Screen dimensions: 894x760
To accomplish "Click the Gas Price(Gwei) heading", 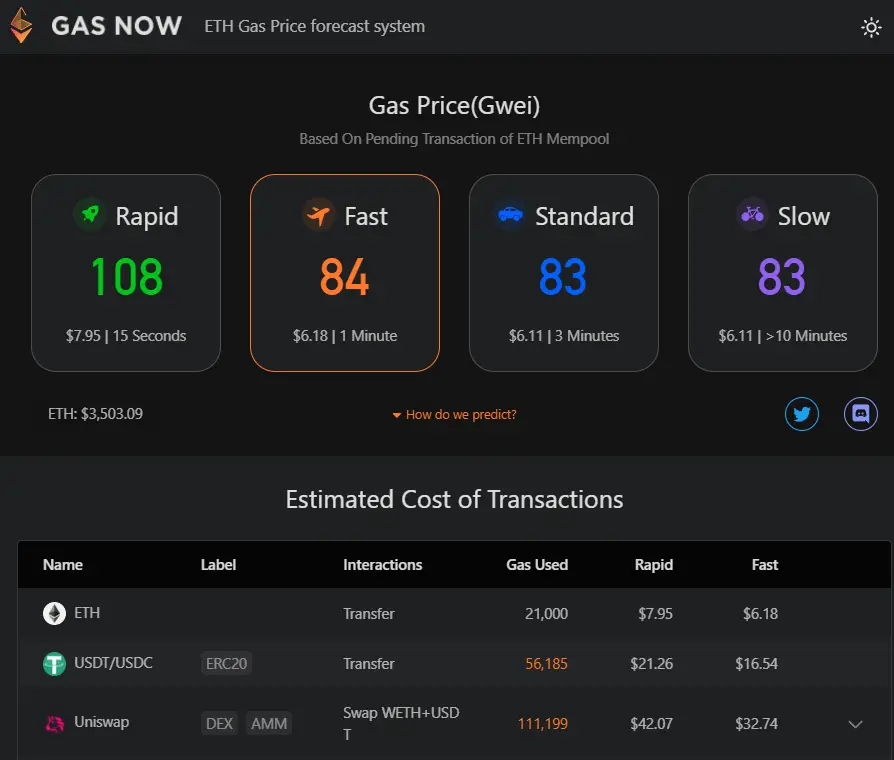I will (x=454, y=106).
